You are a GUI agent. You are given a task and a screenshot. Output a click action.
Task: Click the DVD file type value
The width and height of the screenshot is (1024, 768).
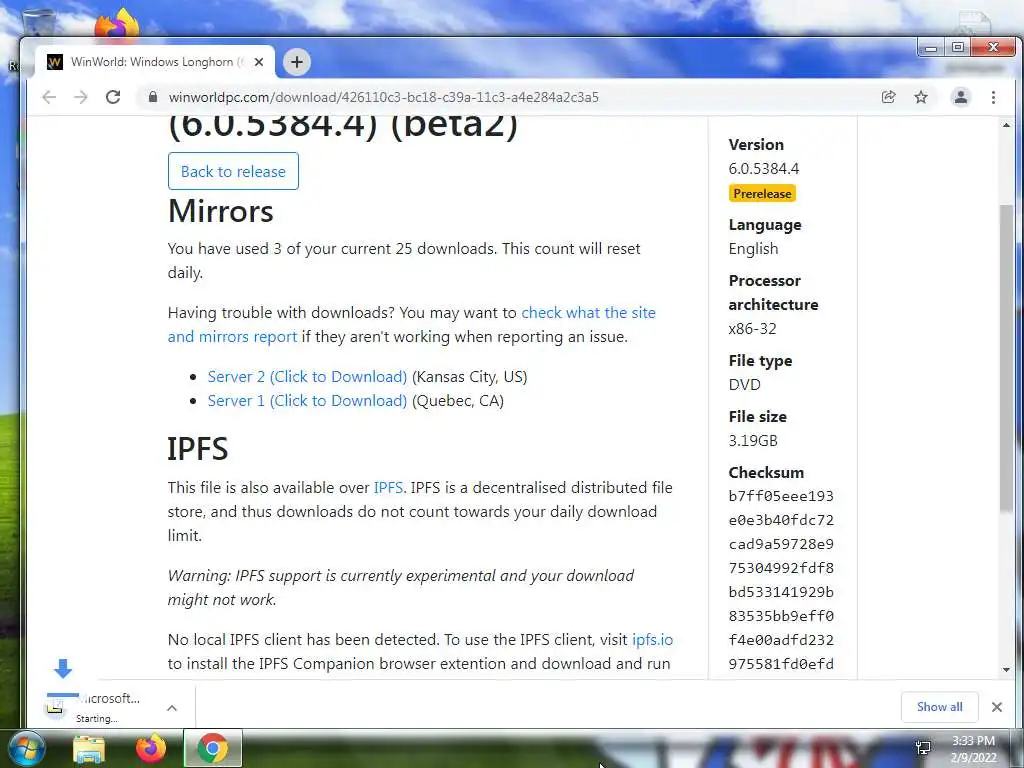(744, 385)
